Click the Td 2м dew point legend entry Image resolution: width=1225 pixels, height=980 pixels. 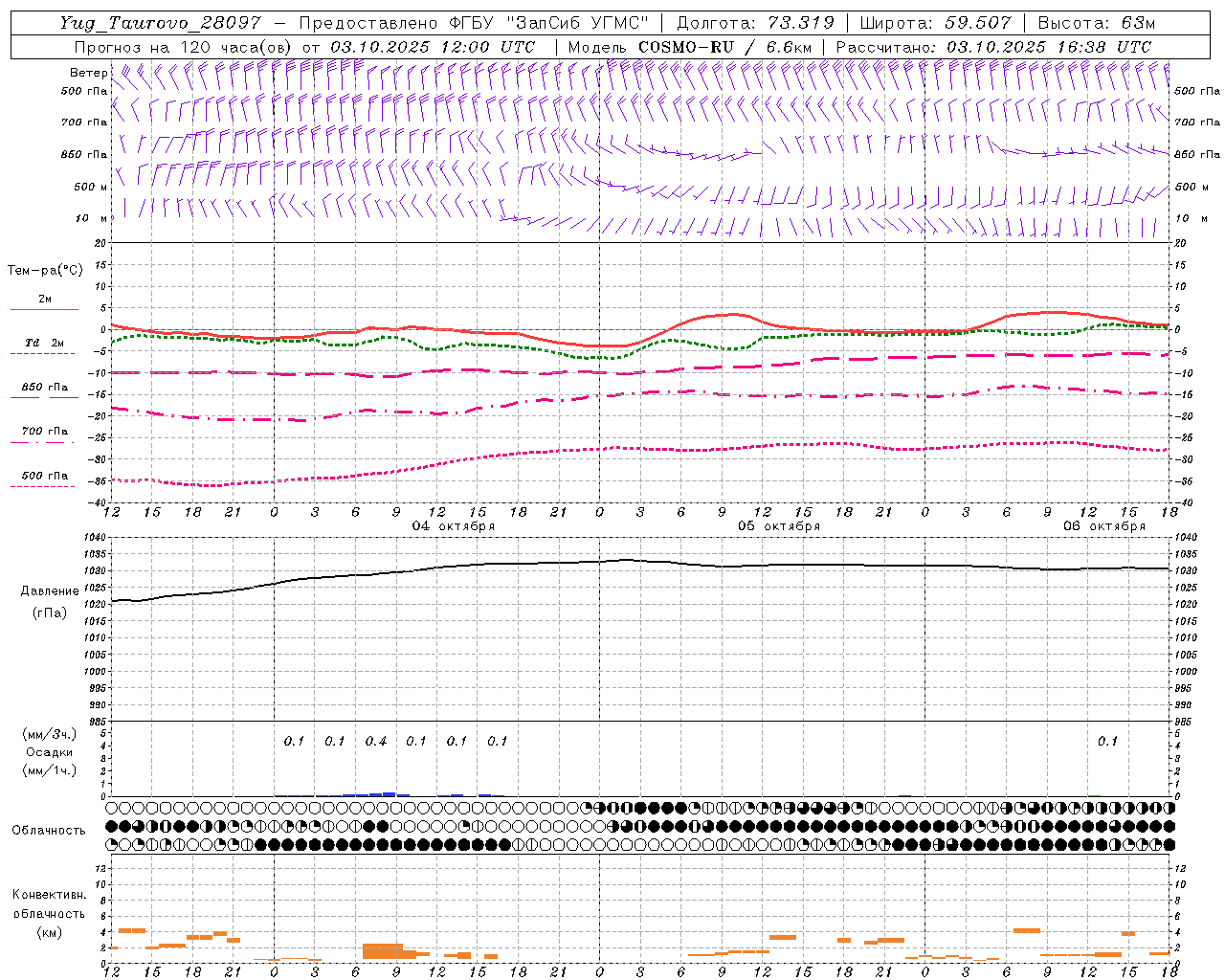pyautogui.click(x=44, y=346)
